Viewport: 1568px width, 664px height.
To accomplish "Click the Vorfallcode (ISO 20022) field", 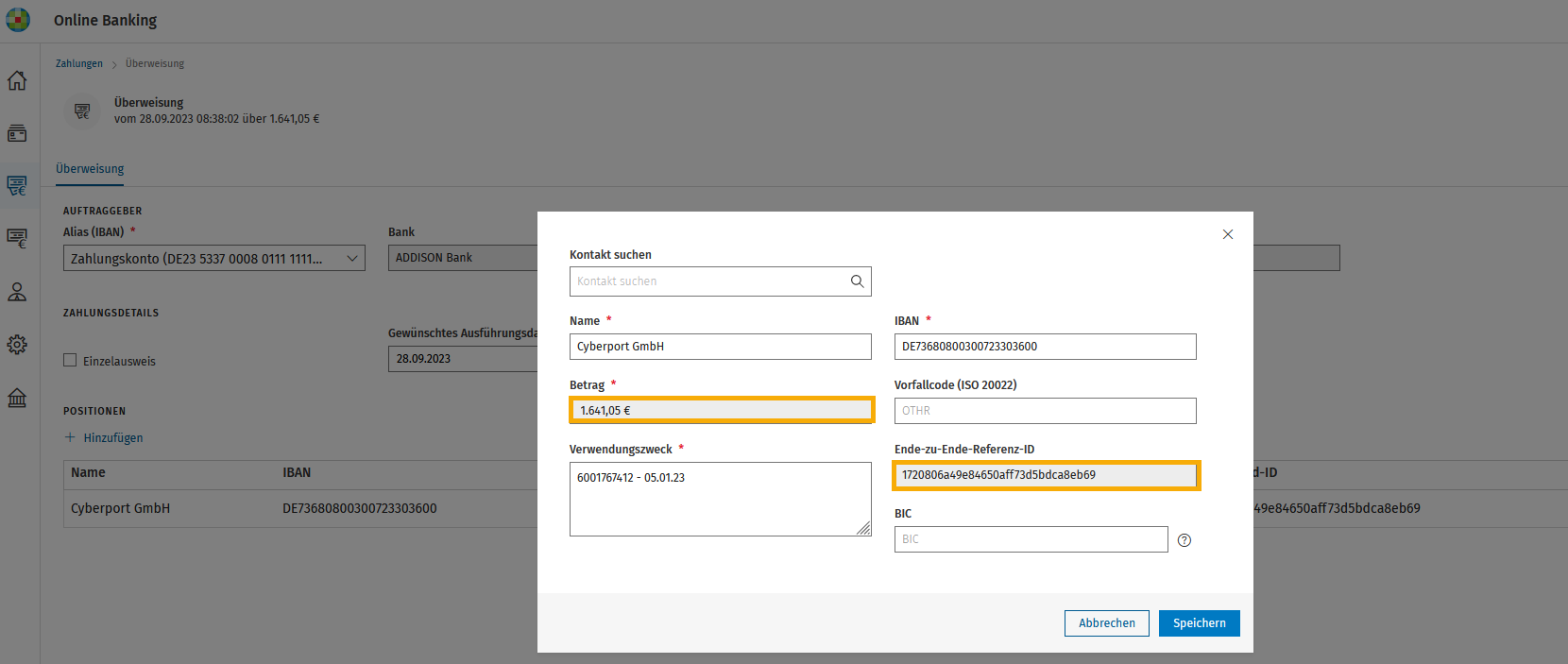I will tap(1046, 411).
